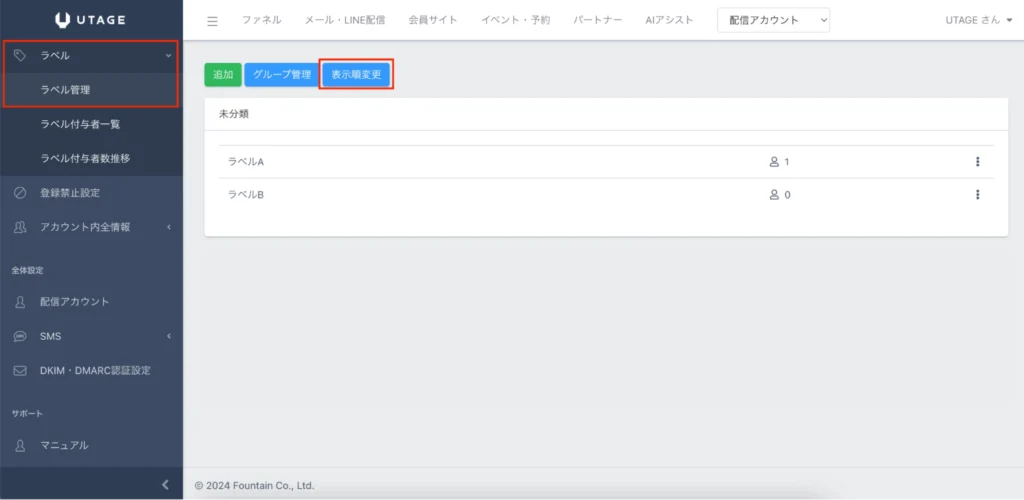Open the three-dot menu for ラベルB
Image resolution: width=1024 pixels, height=500 pixels.
[x=977, y=194]
